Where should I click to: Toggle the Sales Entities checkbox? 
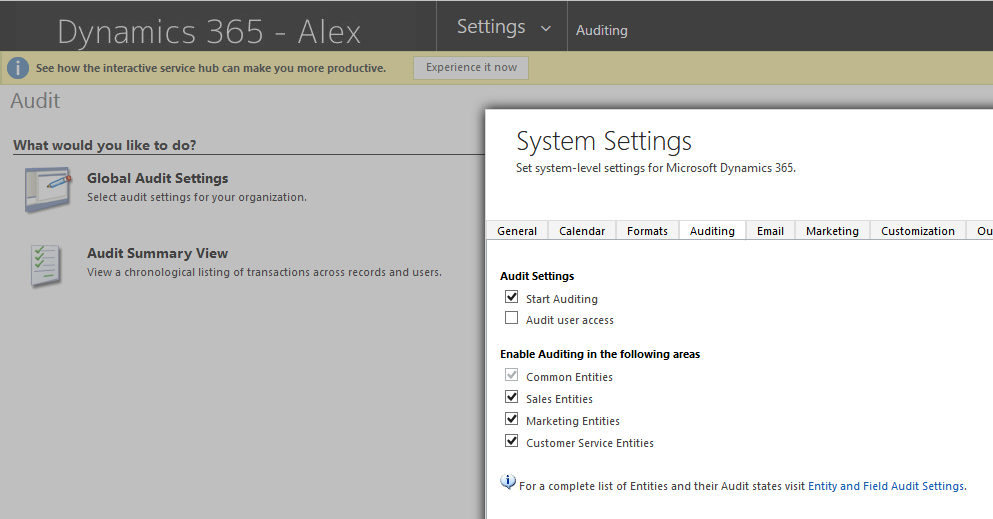pos(512,398)
